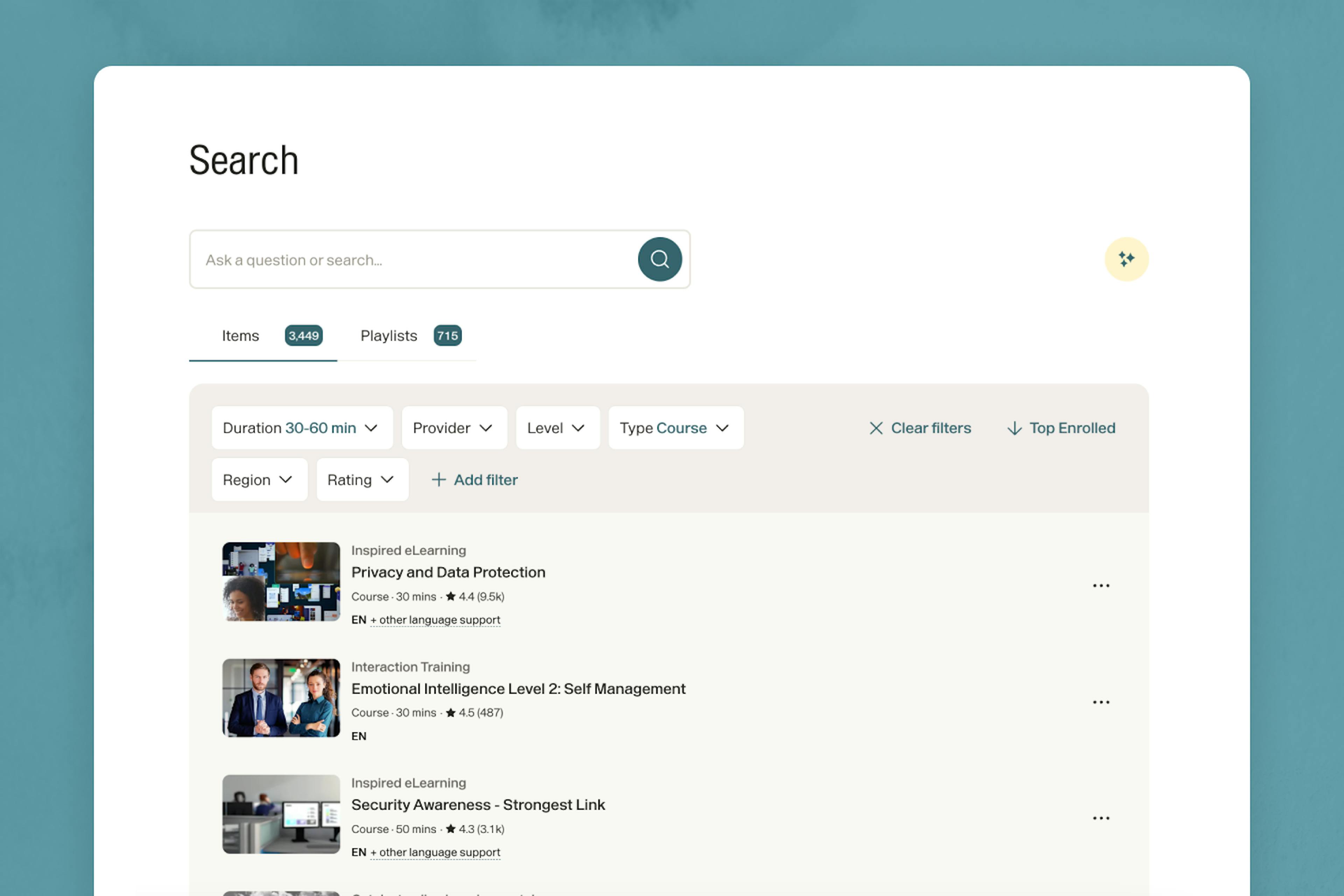Open the Privacy and Data Protection course title
The image size is (1344, 896).
[x=448, y=572]
